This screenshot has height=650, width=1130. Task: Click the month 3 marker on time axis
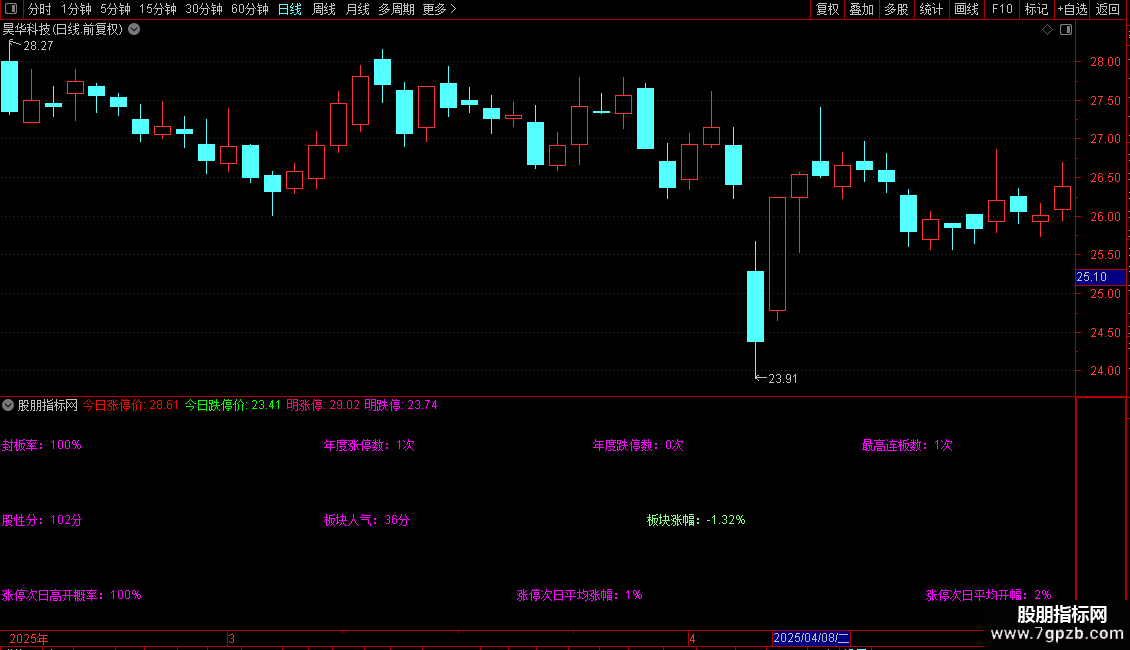pyautogui.click(x=231, y=638)
